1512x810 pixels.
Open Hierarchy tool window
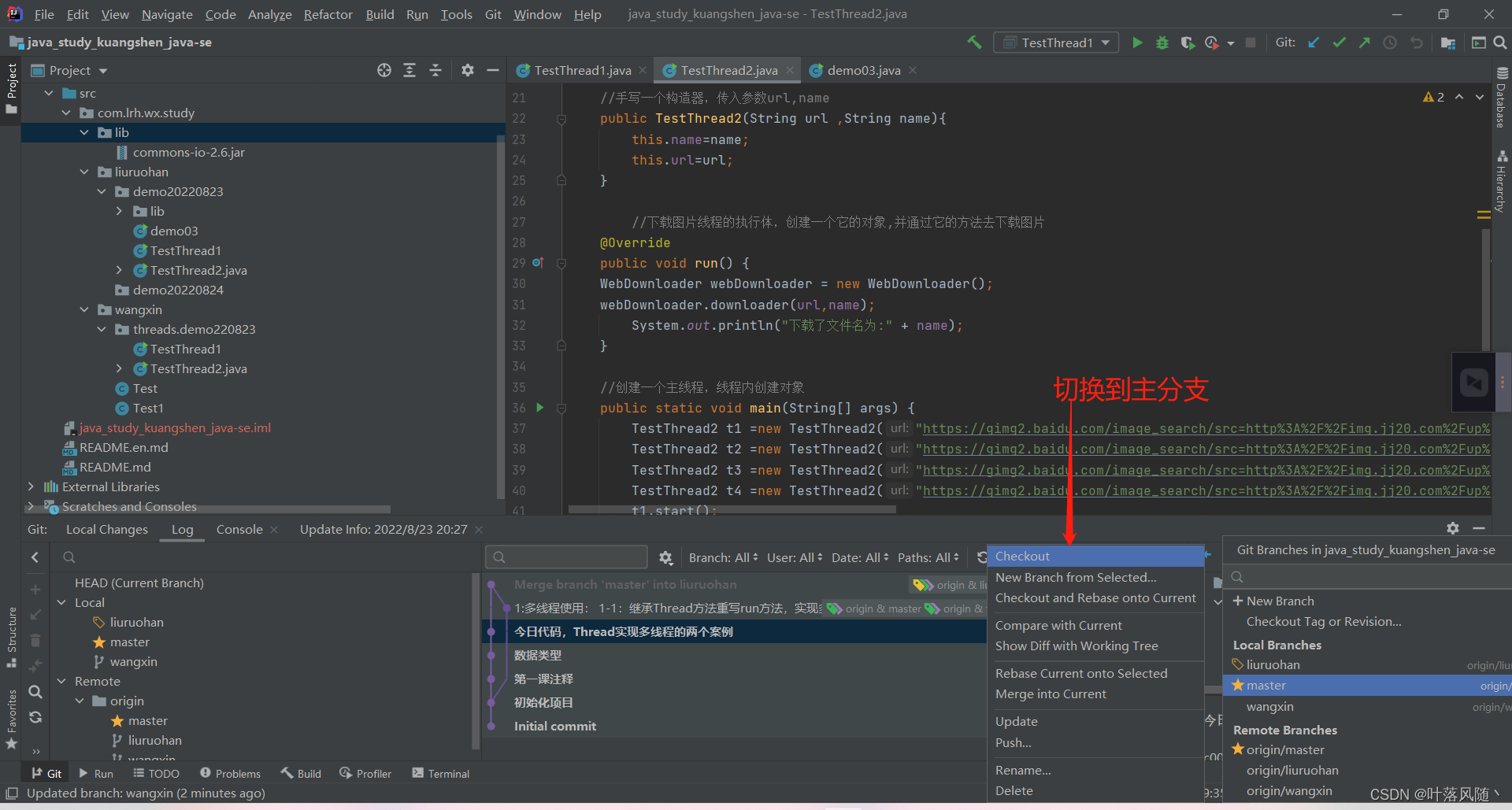(x=1502, y=182)
